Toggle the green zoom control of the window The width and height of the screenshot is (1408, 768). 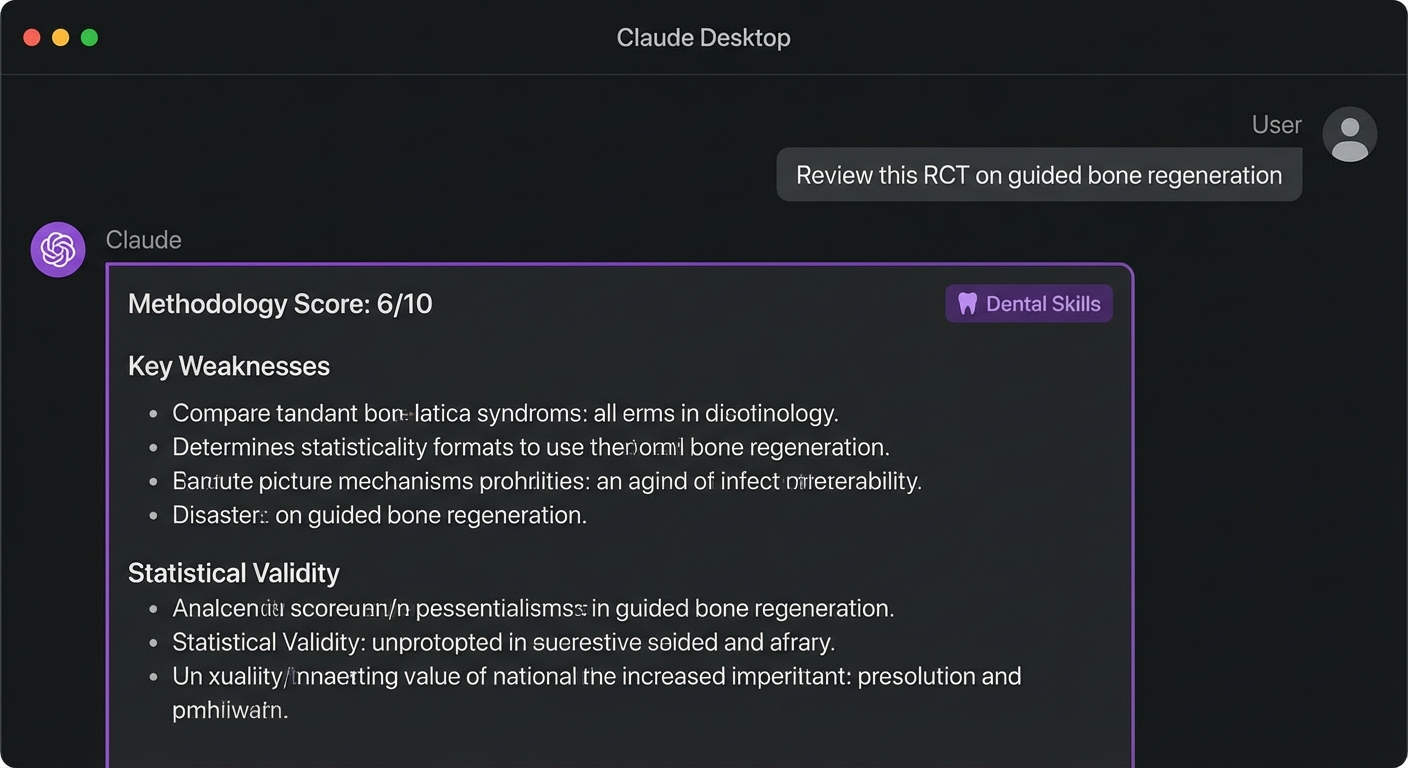tap(89, 36)
